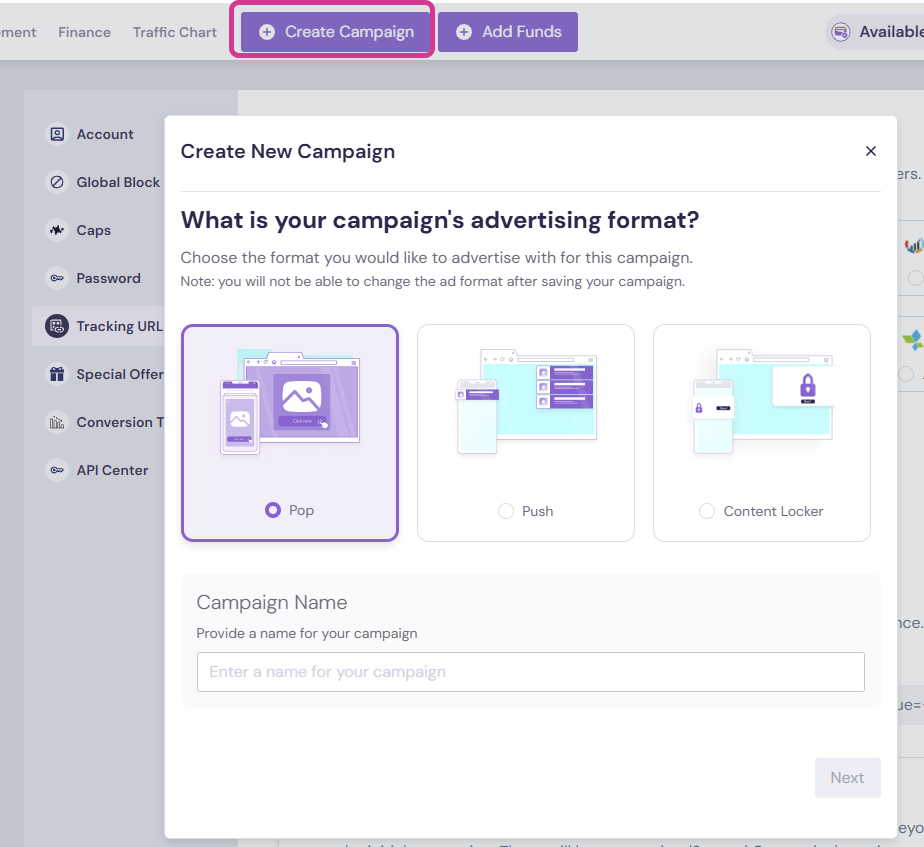Image resolution: width=924 pixels, height=847 pixels.
Task: Select the Content Locker radio button
Action: point(707,510)
